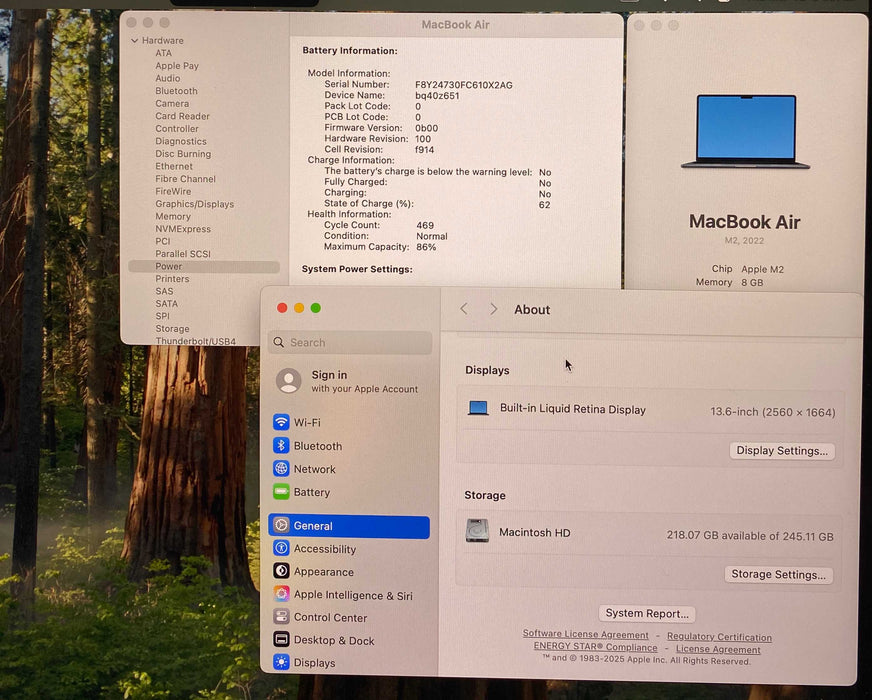Screen dimensions: 872x700
Task: Click the MacBook Air laptop image
Action: click(x=746, y=132)
